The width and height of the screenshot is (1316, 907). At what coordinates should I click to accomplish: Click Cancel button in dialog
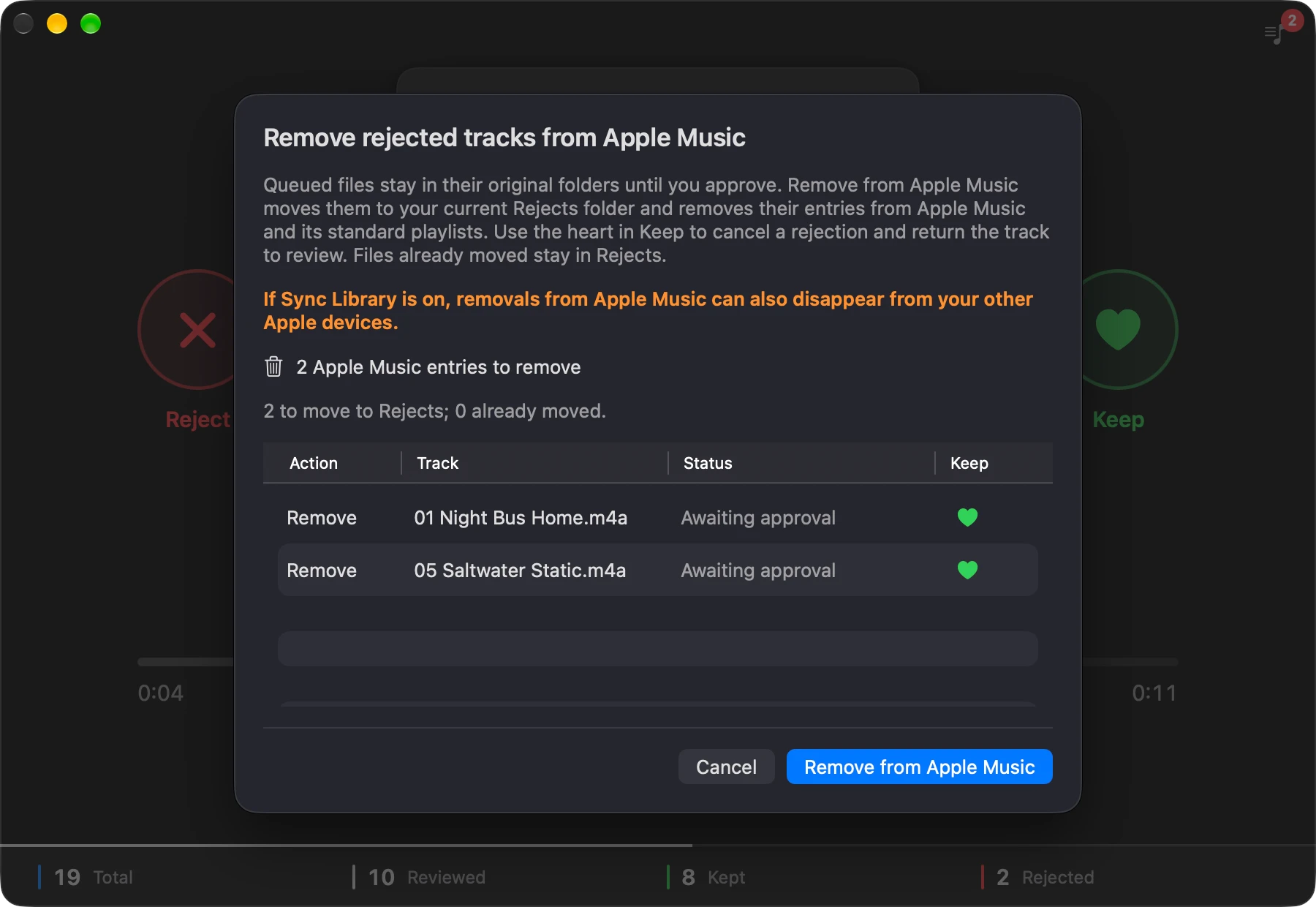click(x=726, y=767)
